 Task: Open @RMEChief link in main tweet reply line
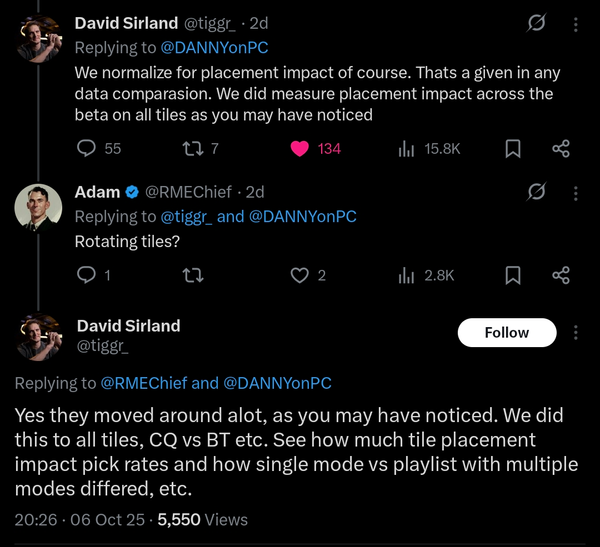tap(143, 383)
